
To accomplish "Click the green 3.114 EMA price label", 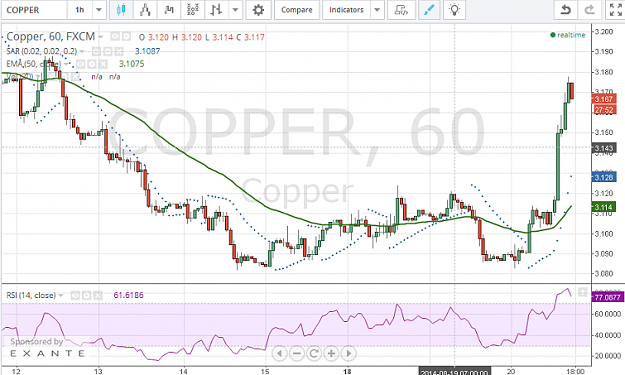I will [604, 207].
